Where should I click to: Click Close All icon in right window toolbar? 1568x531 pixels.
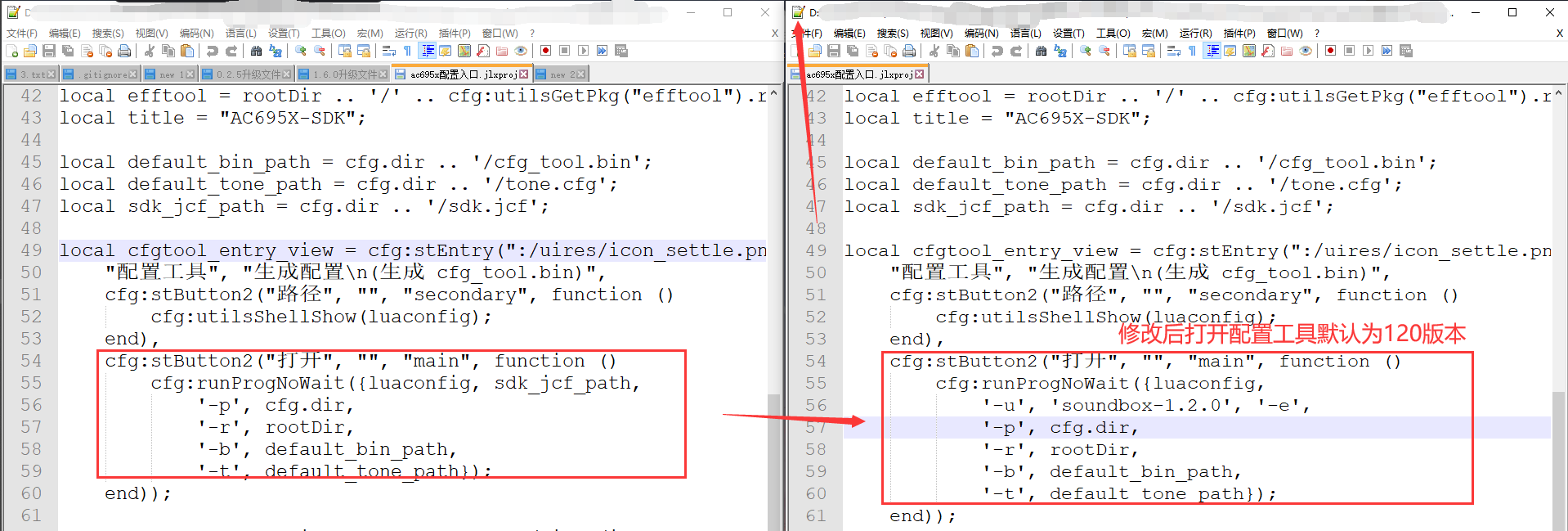tap(890, 51)
